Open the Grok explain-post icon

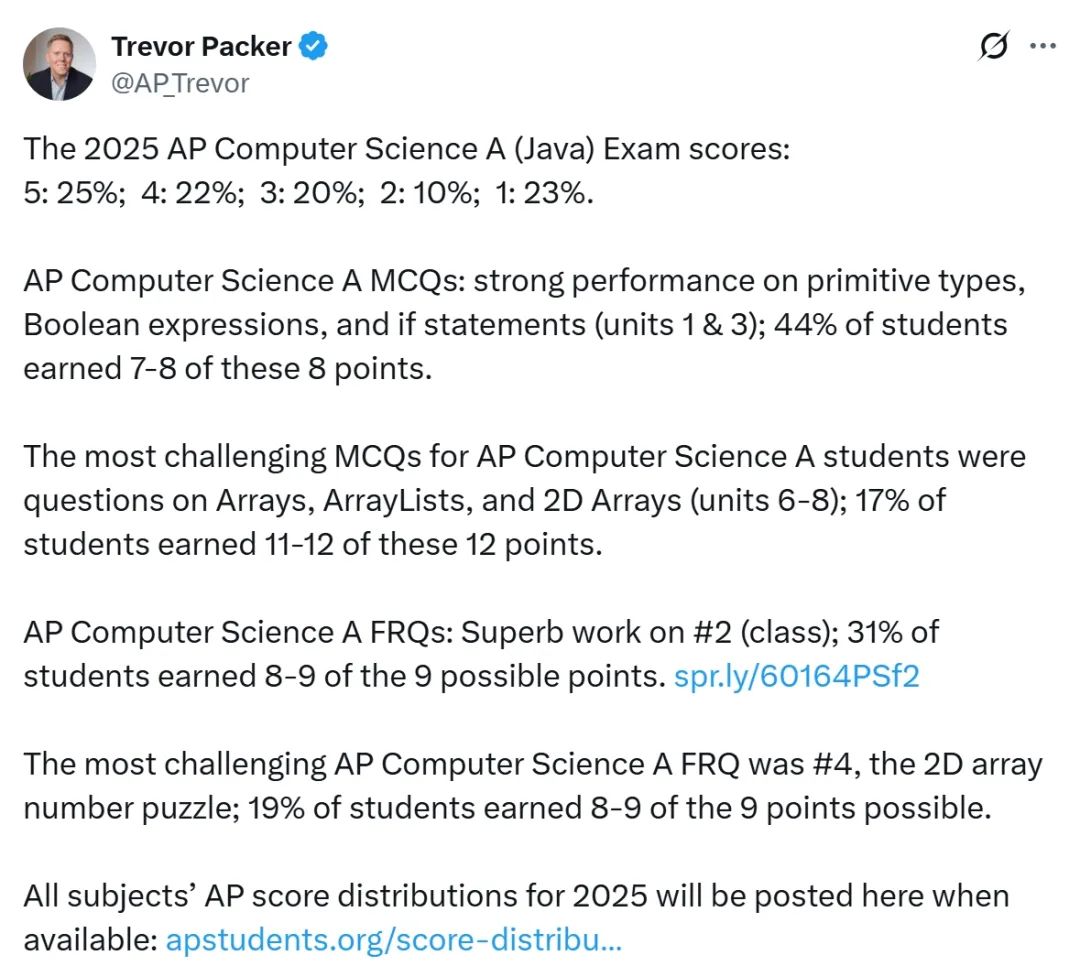coord(993,46)
